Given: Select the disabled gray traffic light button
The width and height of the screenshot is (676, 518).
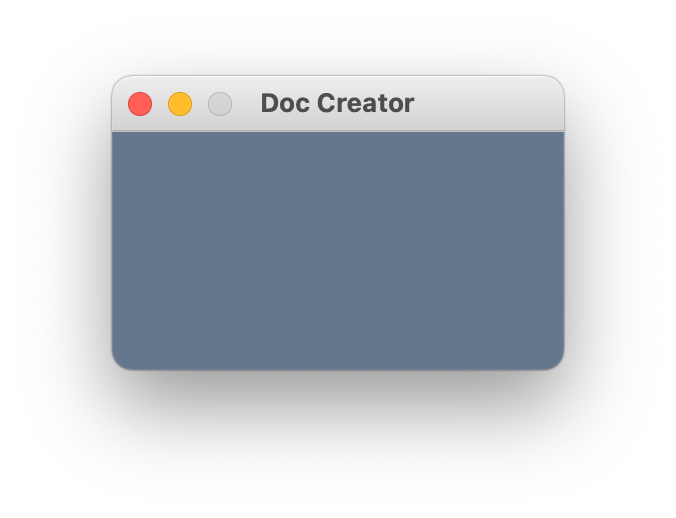Looking at the screenshot, I should [x=220, y=104].
